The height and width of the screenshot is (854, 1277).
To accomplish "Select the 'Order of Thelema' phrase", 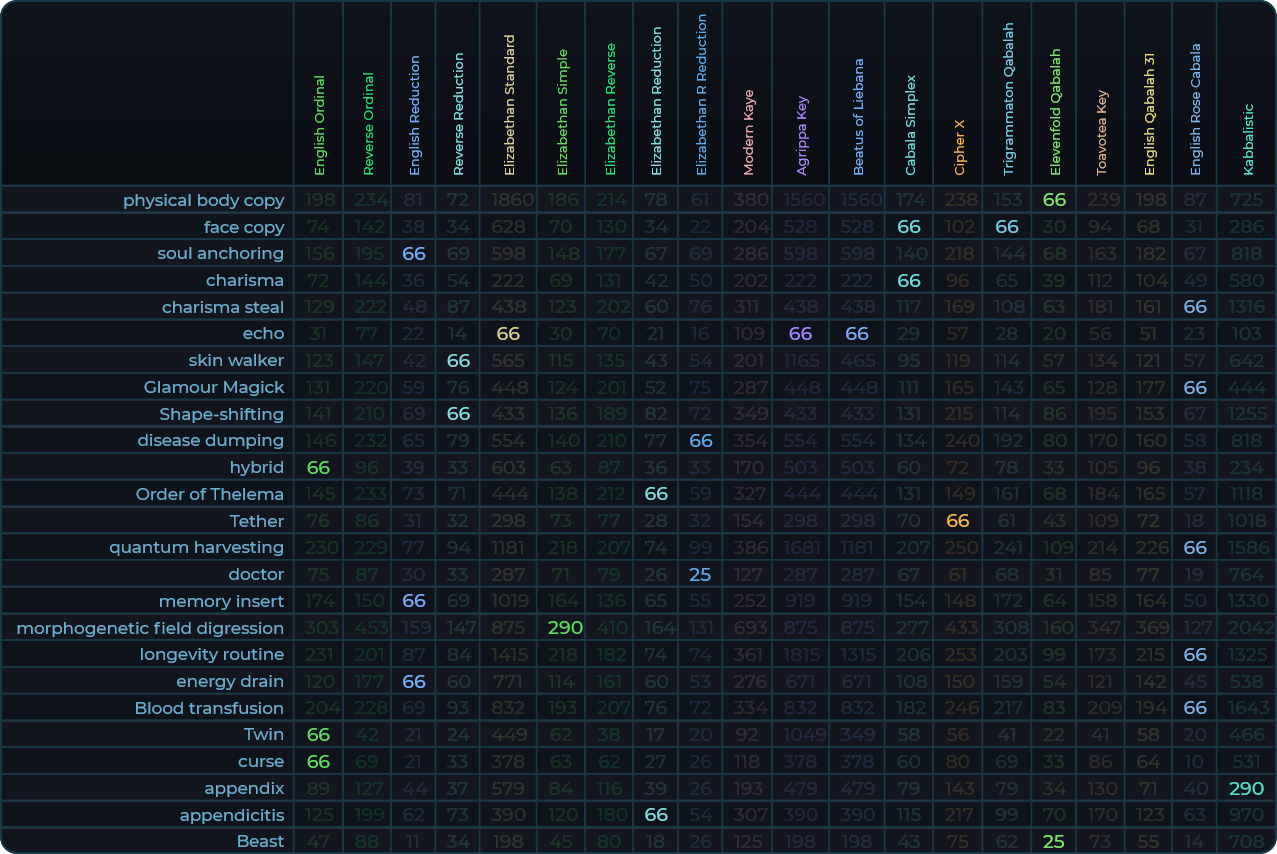I will click(x=210, y=494).
